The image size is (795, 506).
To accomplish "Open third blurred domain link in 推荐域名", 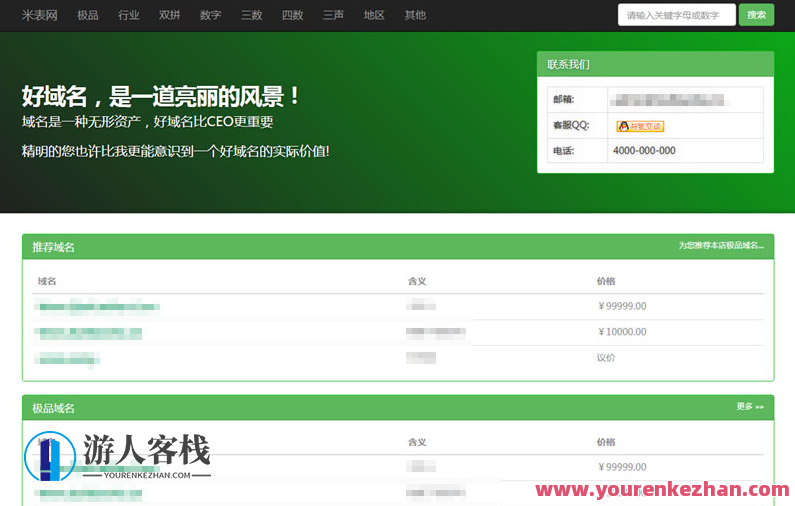I will tap(67, 359).
